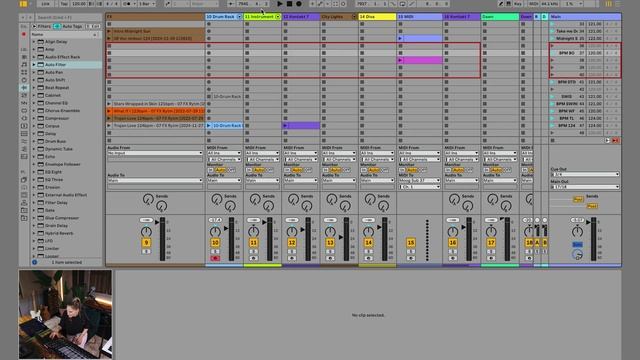Expand the Auto Filter browser item

pyautogui.click(x=34, y=64)
